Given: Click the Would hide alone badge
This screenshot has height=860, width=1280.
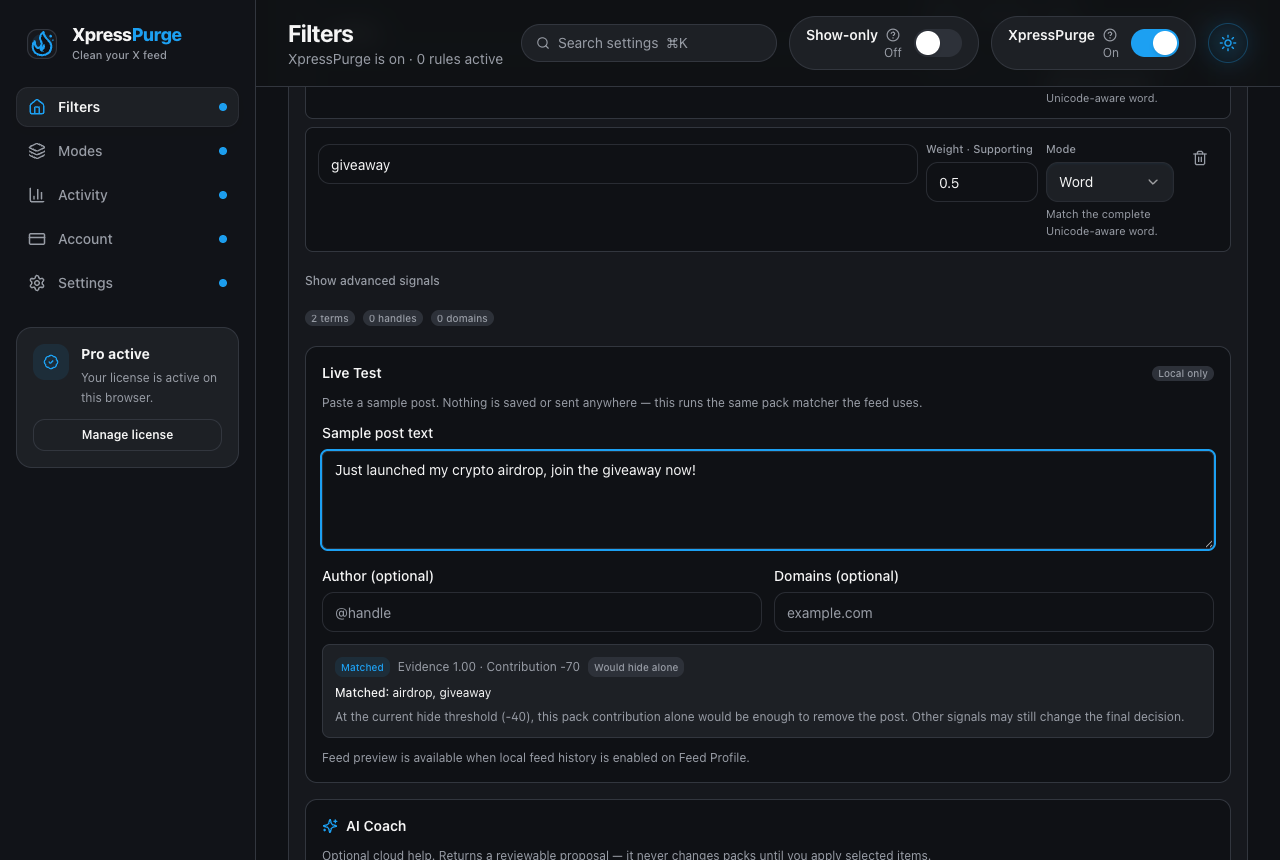Looking at the screenshot, I should click(x=636, y=667).
